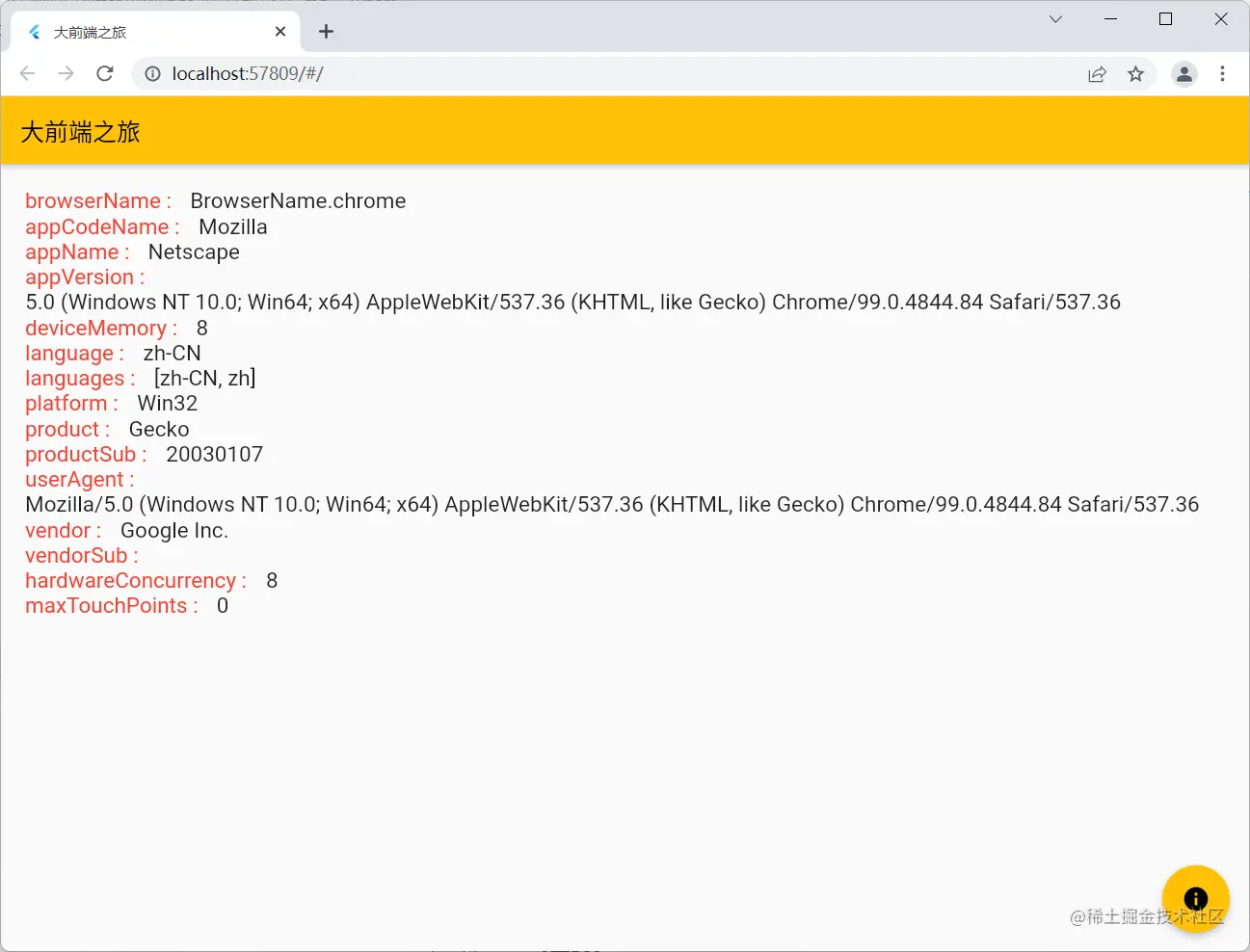This screenshot has height=952, width=1250.
Task: Select the BrowserName.chrome value
Action: click(x=298, y=200)
